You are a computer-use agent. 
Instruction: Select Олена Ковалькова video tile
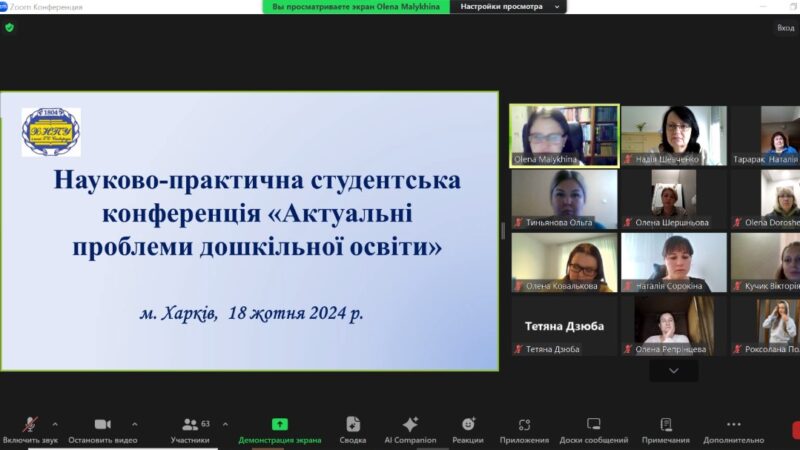564,262
